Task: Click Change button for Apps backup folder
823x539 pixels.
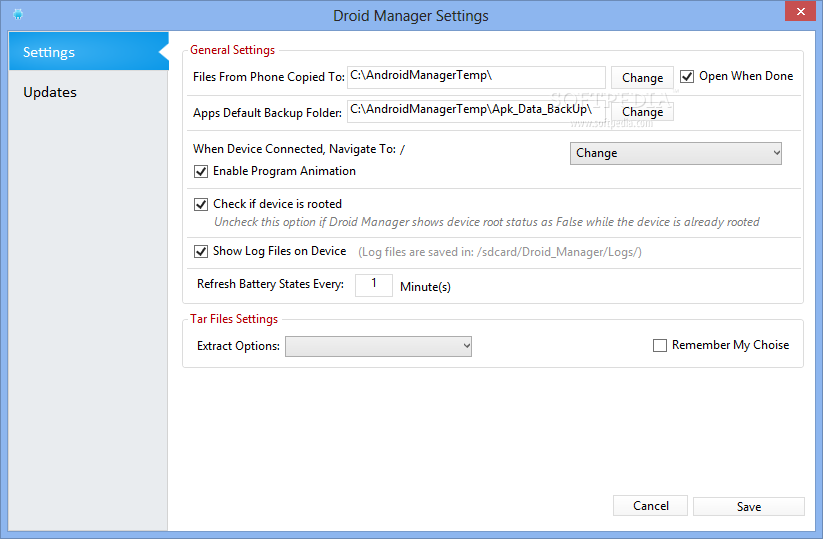Action: click(642, 112)
